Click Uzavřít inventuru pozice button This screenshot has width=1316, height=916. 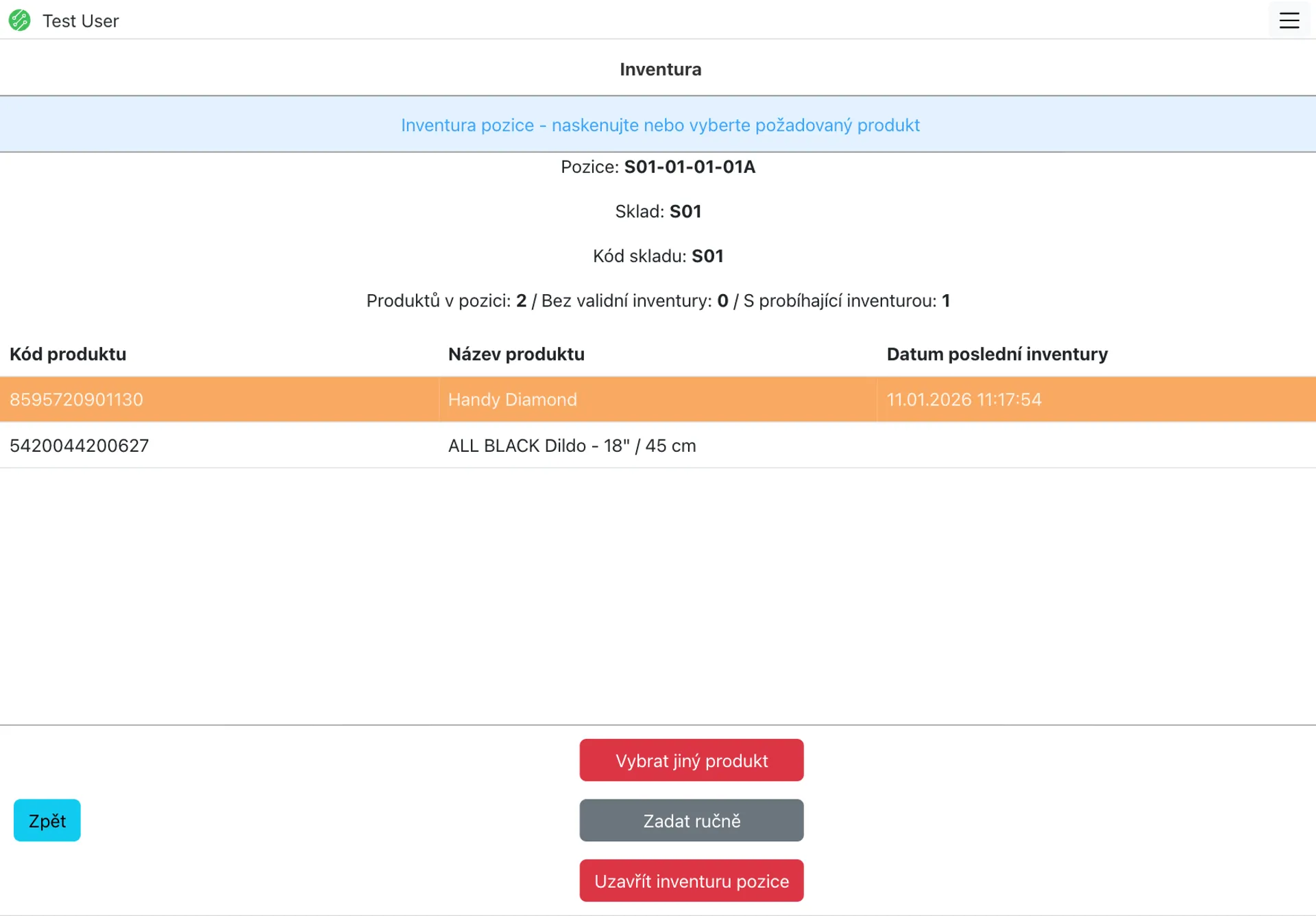tap(691, 881)
